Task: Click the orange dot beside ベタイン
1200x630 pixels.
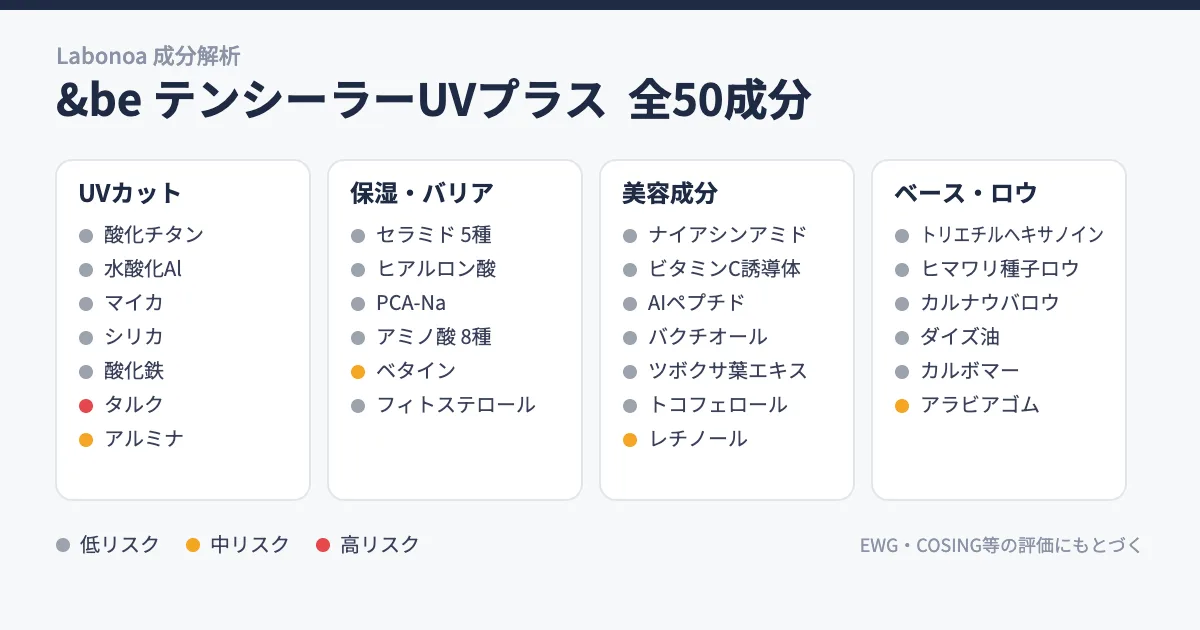Action: pos(358,371)
